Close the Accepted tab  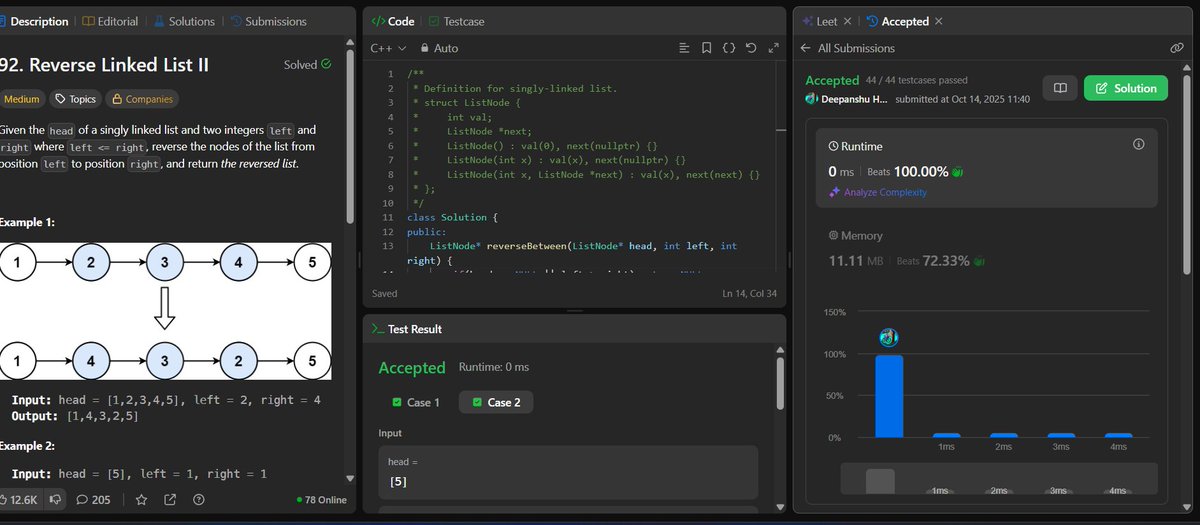tap(938, 21)
